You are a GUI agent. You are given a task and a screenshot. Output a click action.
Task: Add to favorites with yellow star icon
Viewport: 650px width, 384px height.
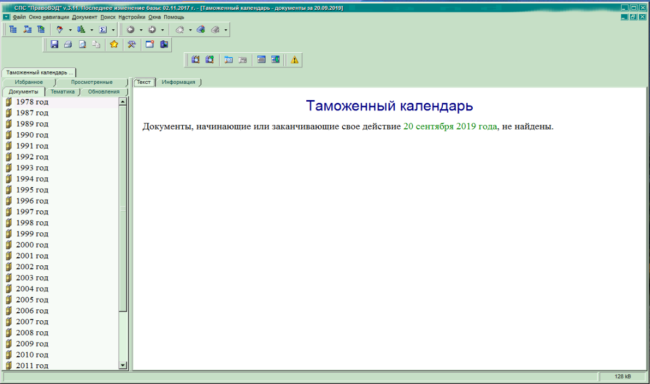point(114,44)
